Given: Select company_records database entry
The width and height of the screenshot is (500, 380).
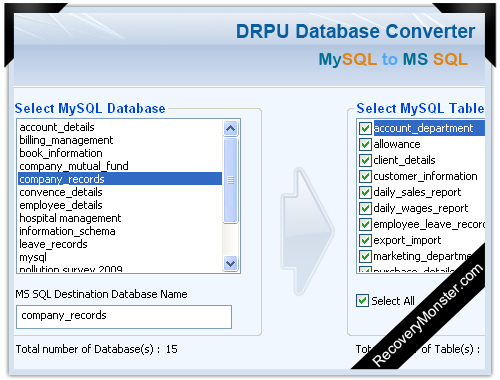Looking at the screenshot, I should [120, 179].
